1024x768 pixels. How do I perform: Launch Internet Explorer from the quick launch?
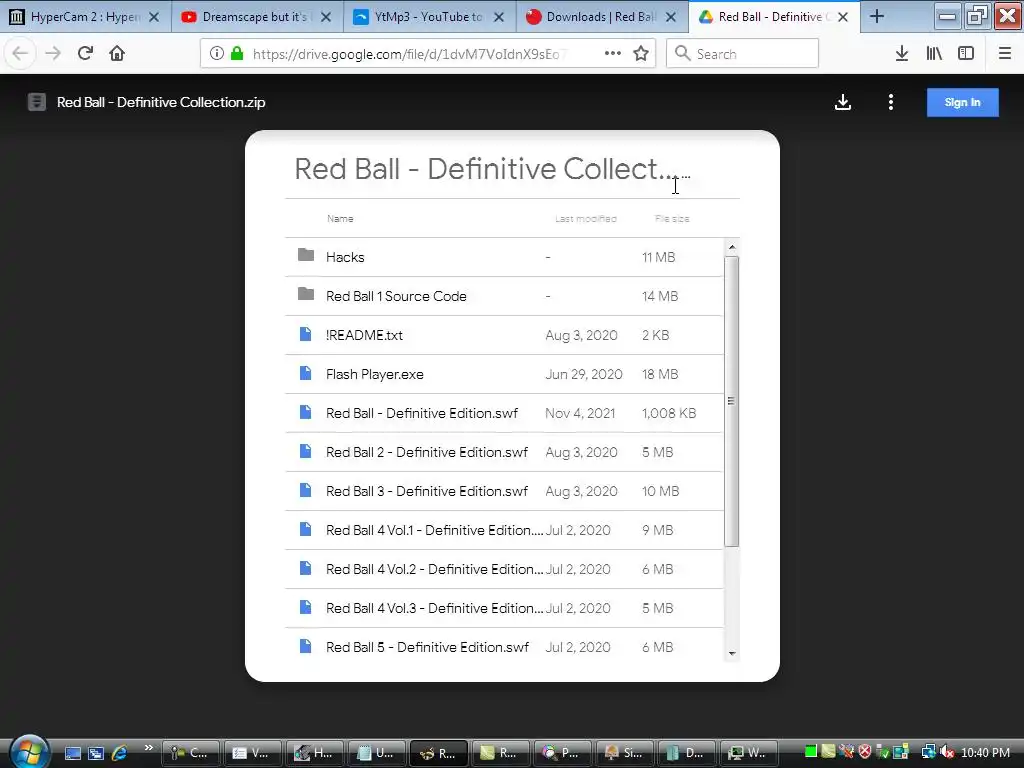coord(120,753)
